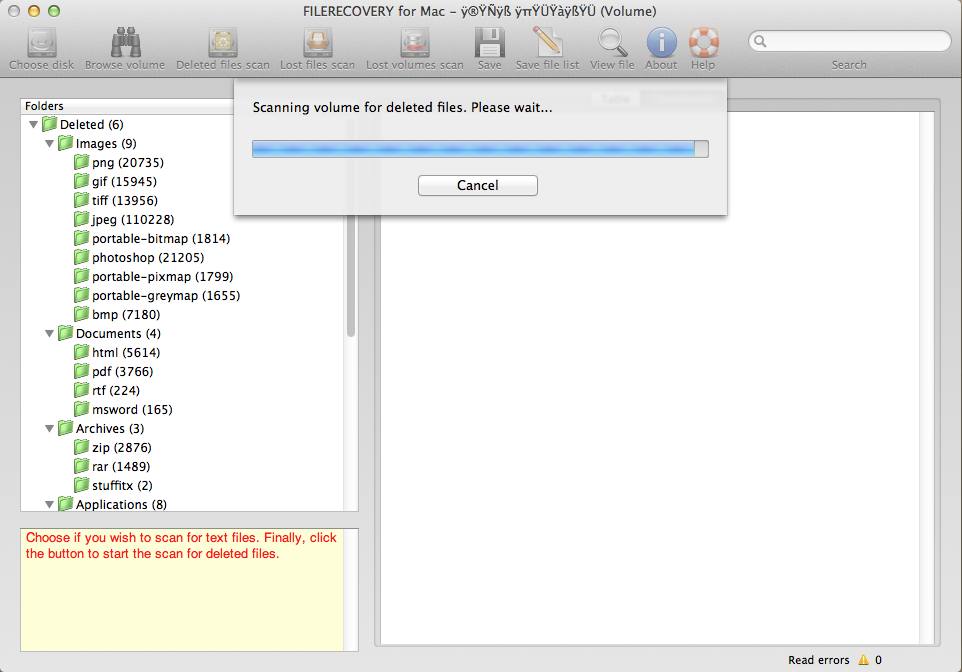
Task: Select the "portable-greymap (1655)" row label
Action: click(166, 296)
